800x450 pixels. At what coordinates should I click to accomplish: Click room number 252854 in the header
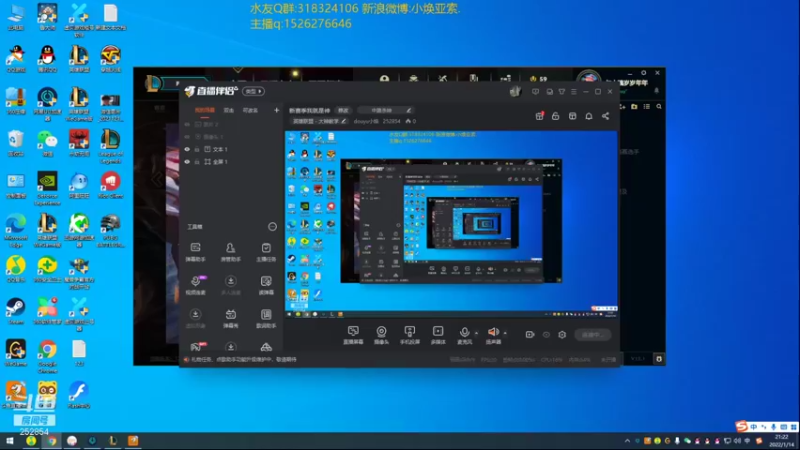point(391,121)
